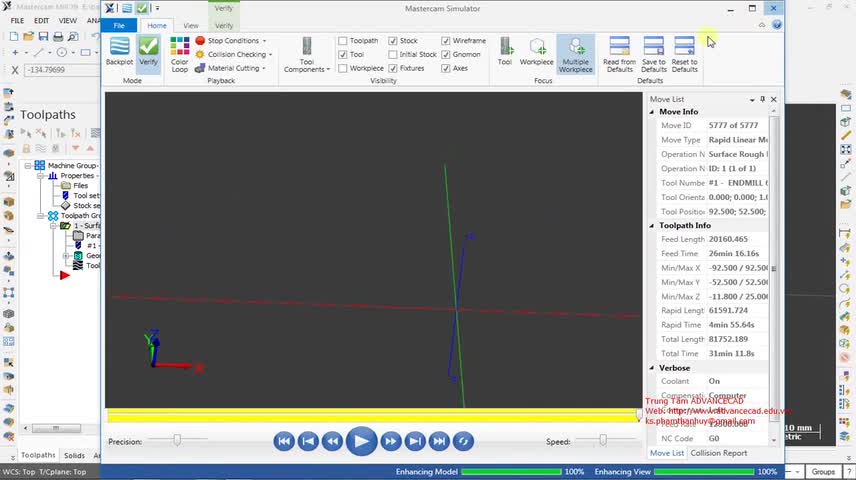
Task: Go to next operation
Action: (x=415, y=441)
